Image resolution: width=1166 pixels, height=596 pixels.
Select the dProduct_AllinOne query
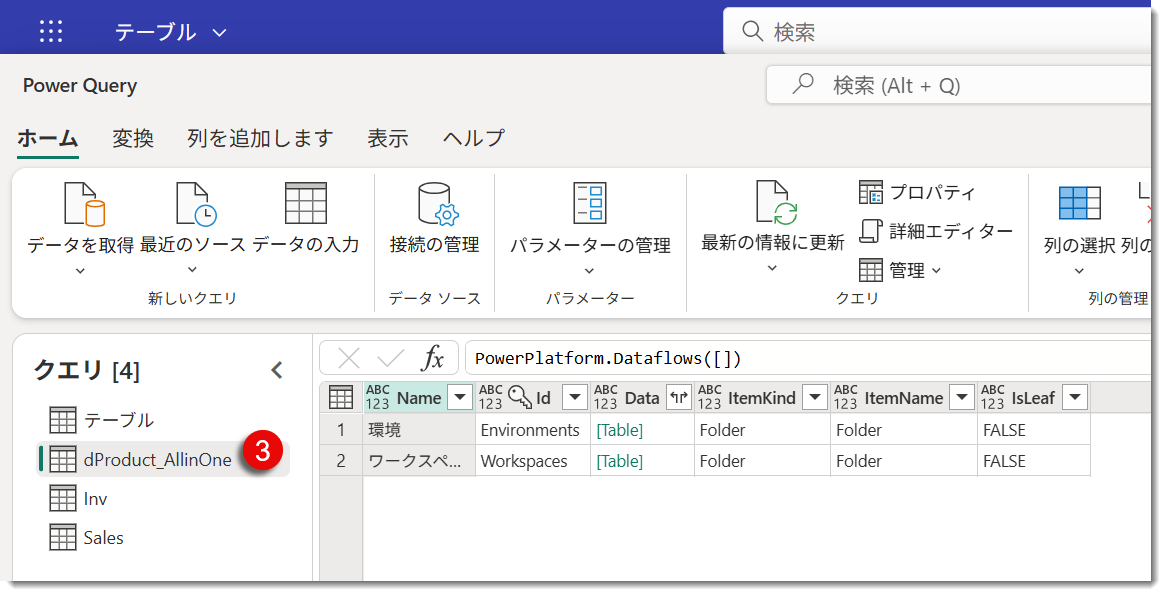[163, 459]
